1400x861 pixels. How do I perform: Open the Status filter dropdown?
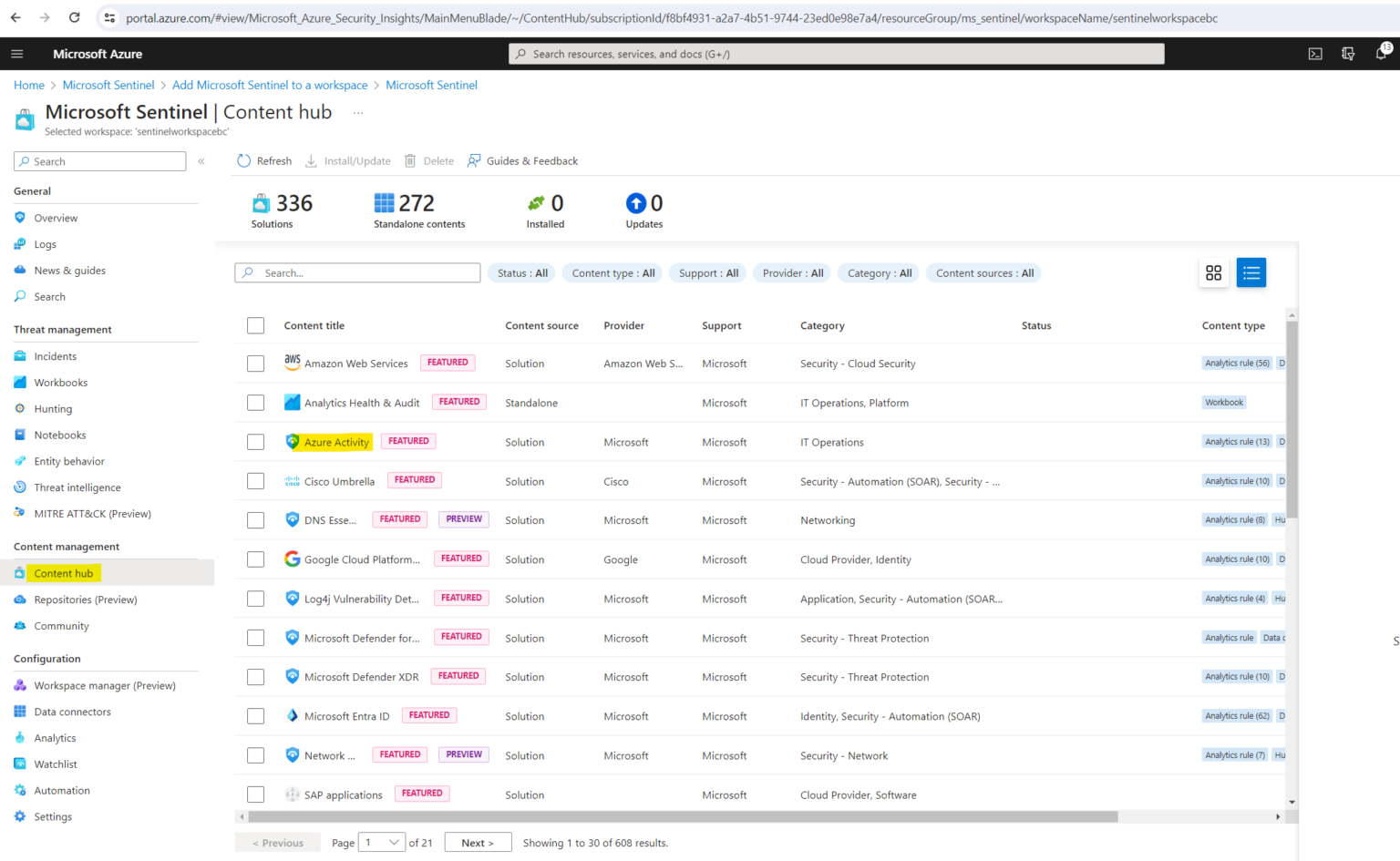coord(523,273)
